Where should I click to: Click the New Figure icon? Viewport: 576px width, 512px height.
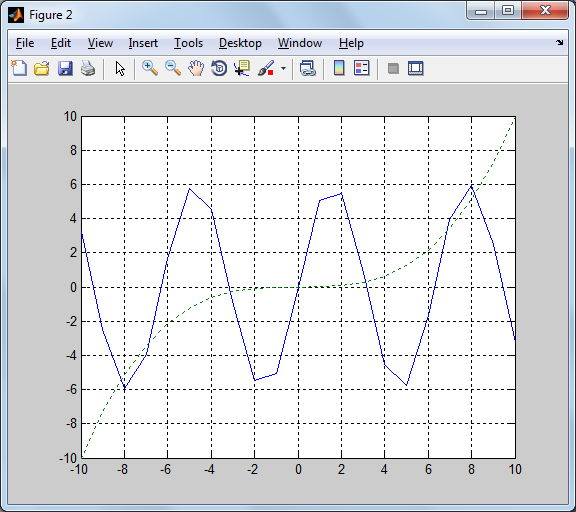tap(19, 68)
